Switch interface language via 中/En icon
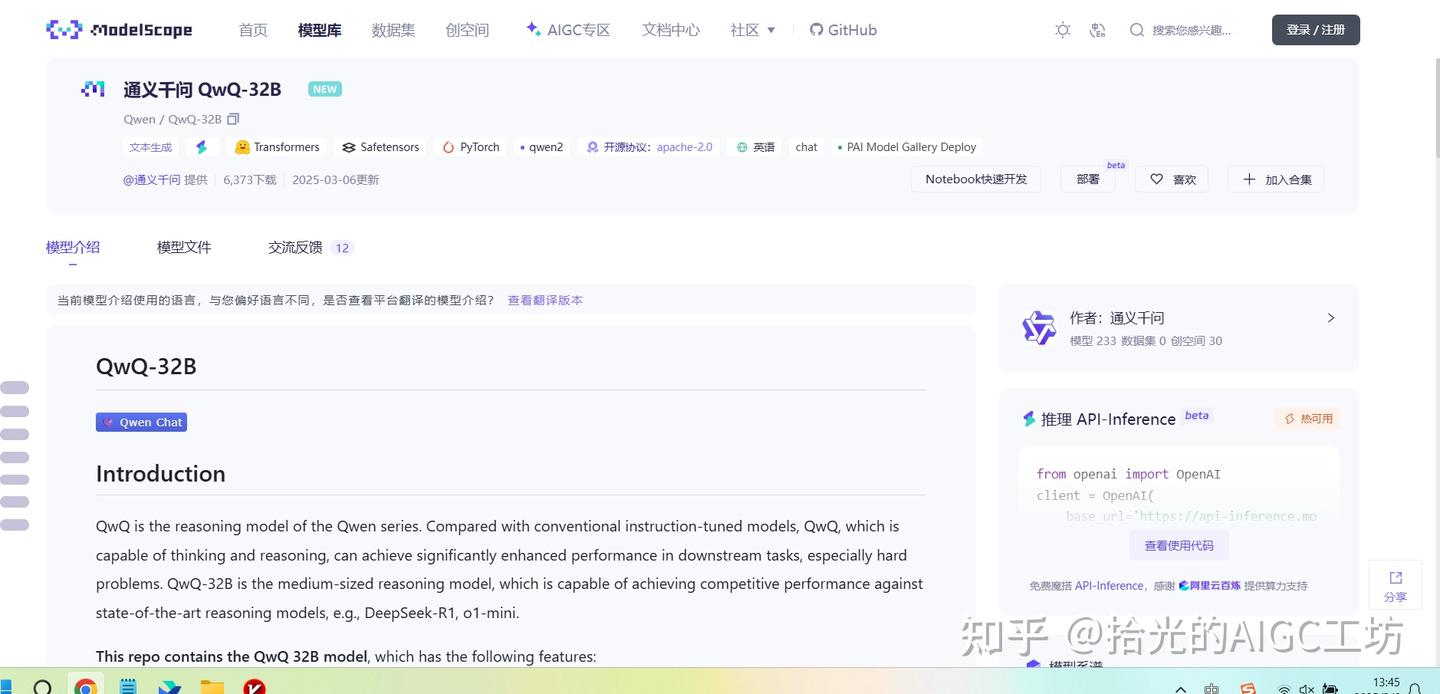 coord(1097,30)
